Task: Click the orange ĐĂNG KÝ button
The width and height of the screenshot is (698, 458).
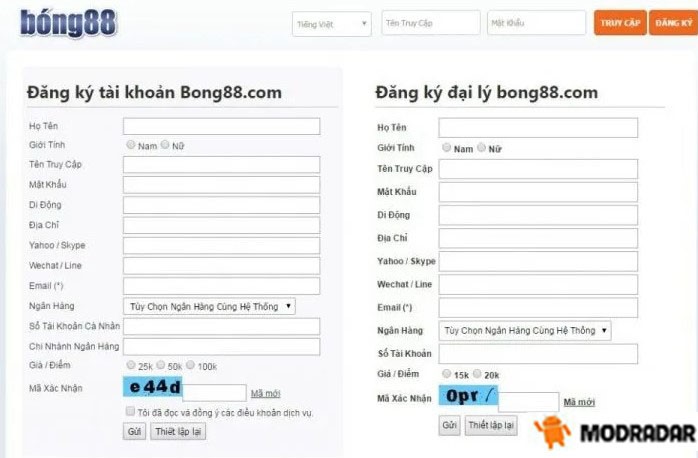Action: [674, 23]
